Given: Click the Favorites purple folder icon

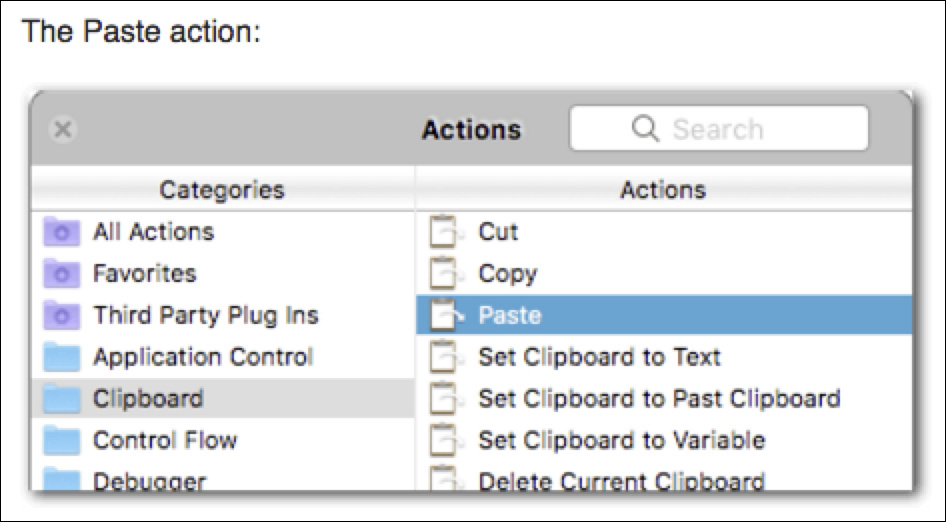Looking at the screenshot, I should point(62,273).
